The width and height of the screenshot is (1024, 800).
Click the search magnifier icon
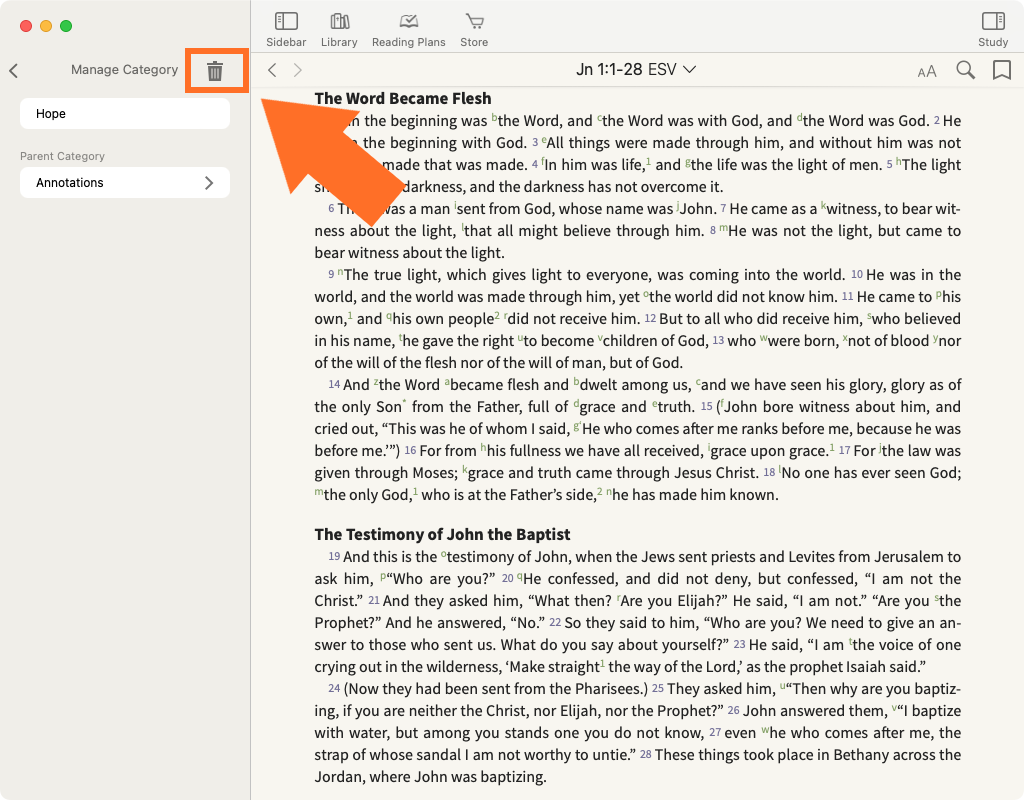tap(965, 70)
